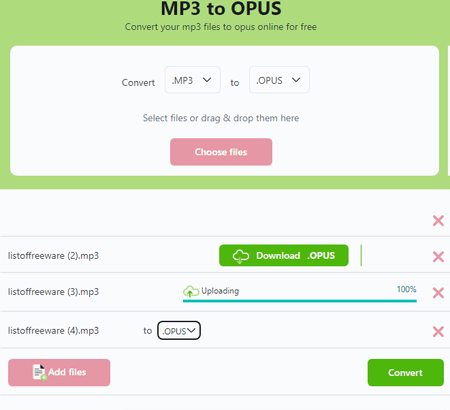Remove listoffreeware (2).mp3 with red X
The height and width of the screenshot is (410, 450).
coord(438,257)
